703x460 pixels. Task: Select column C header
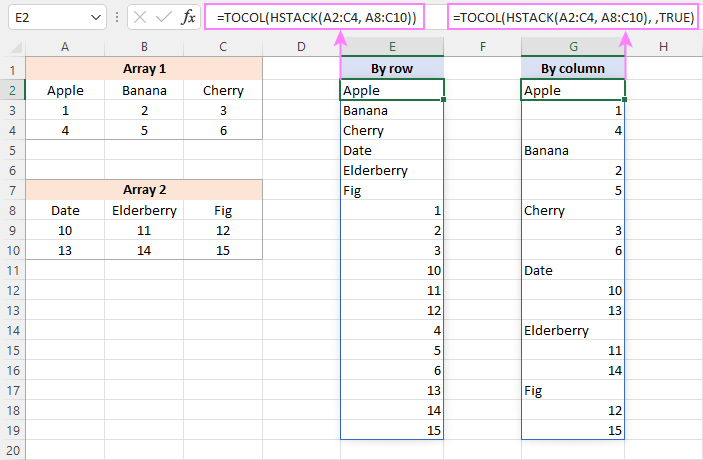(x=223, y=47)
